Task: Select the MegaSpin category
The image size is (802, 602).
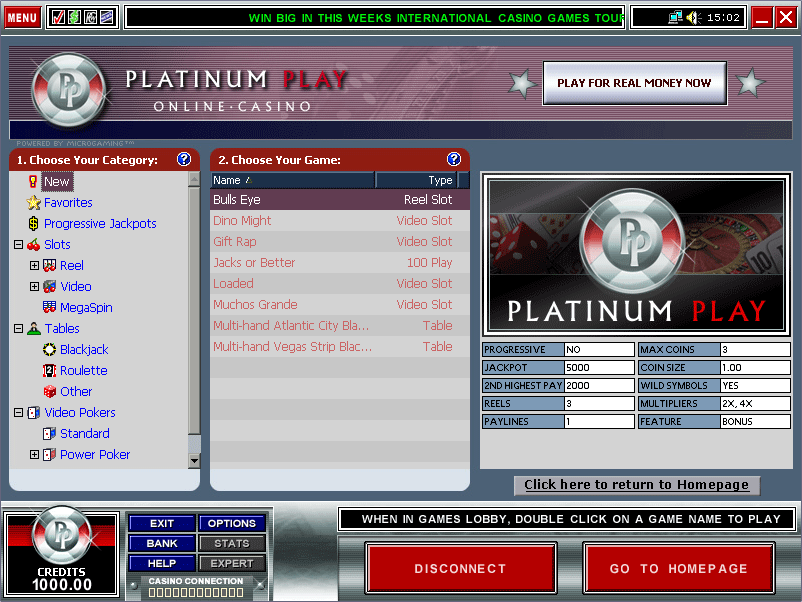Action: point(86,307)
